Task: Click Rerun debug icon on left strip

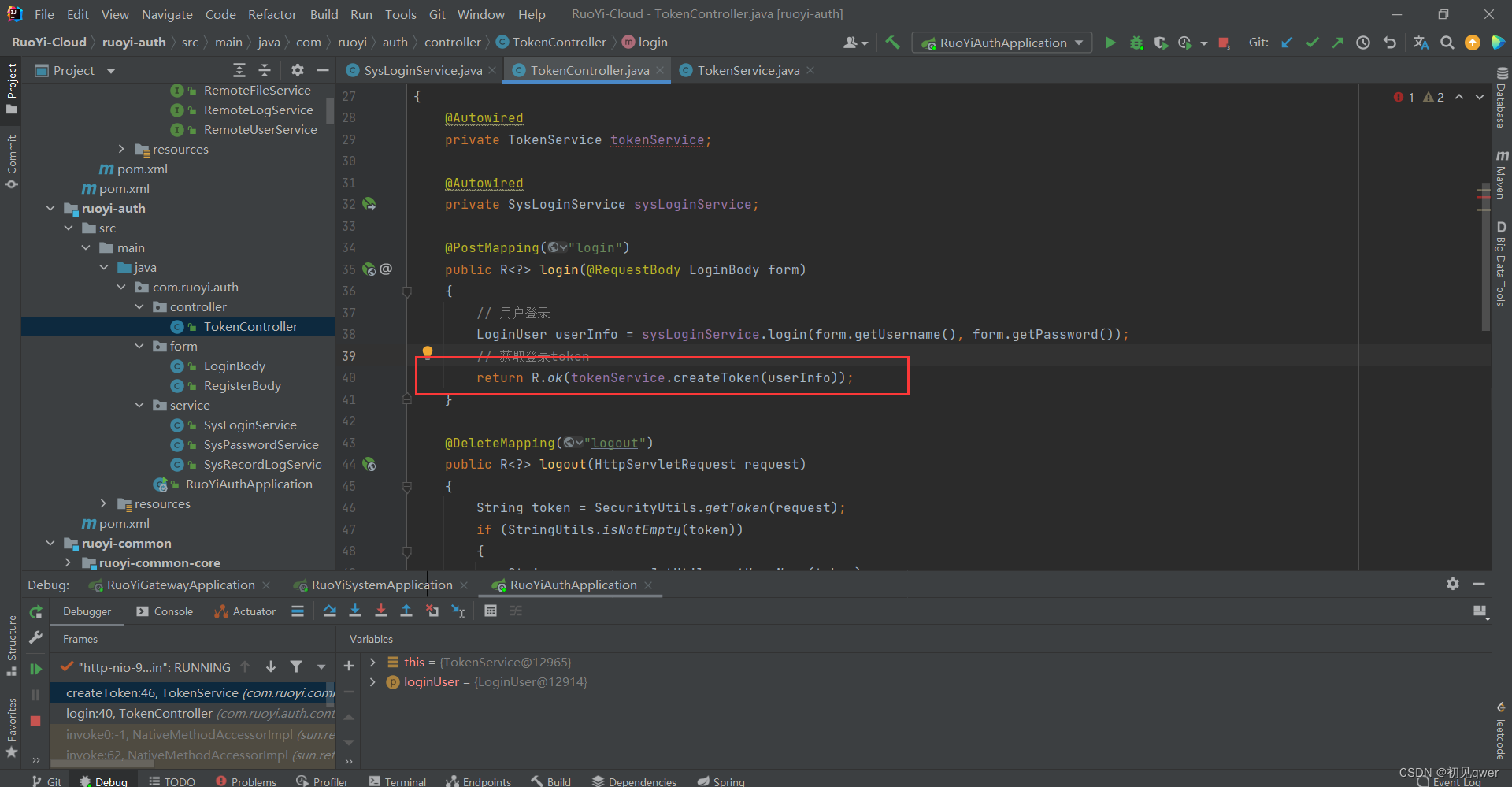Action: (35, 612)
